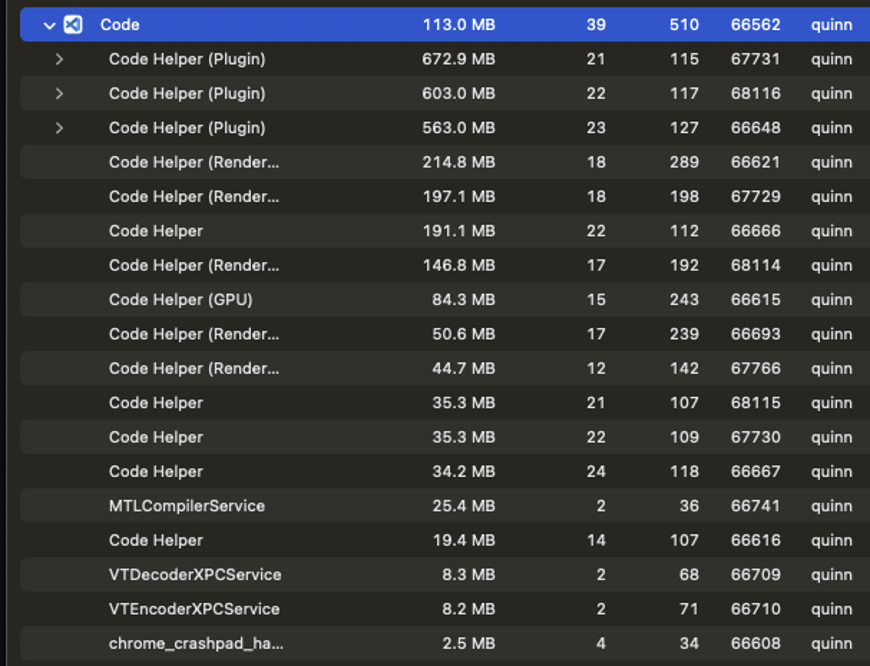Select Code Helper using 19.4 MB
This screenshot has height=666, width=870.
156,540
